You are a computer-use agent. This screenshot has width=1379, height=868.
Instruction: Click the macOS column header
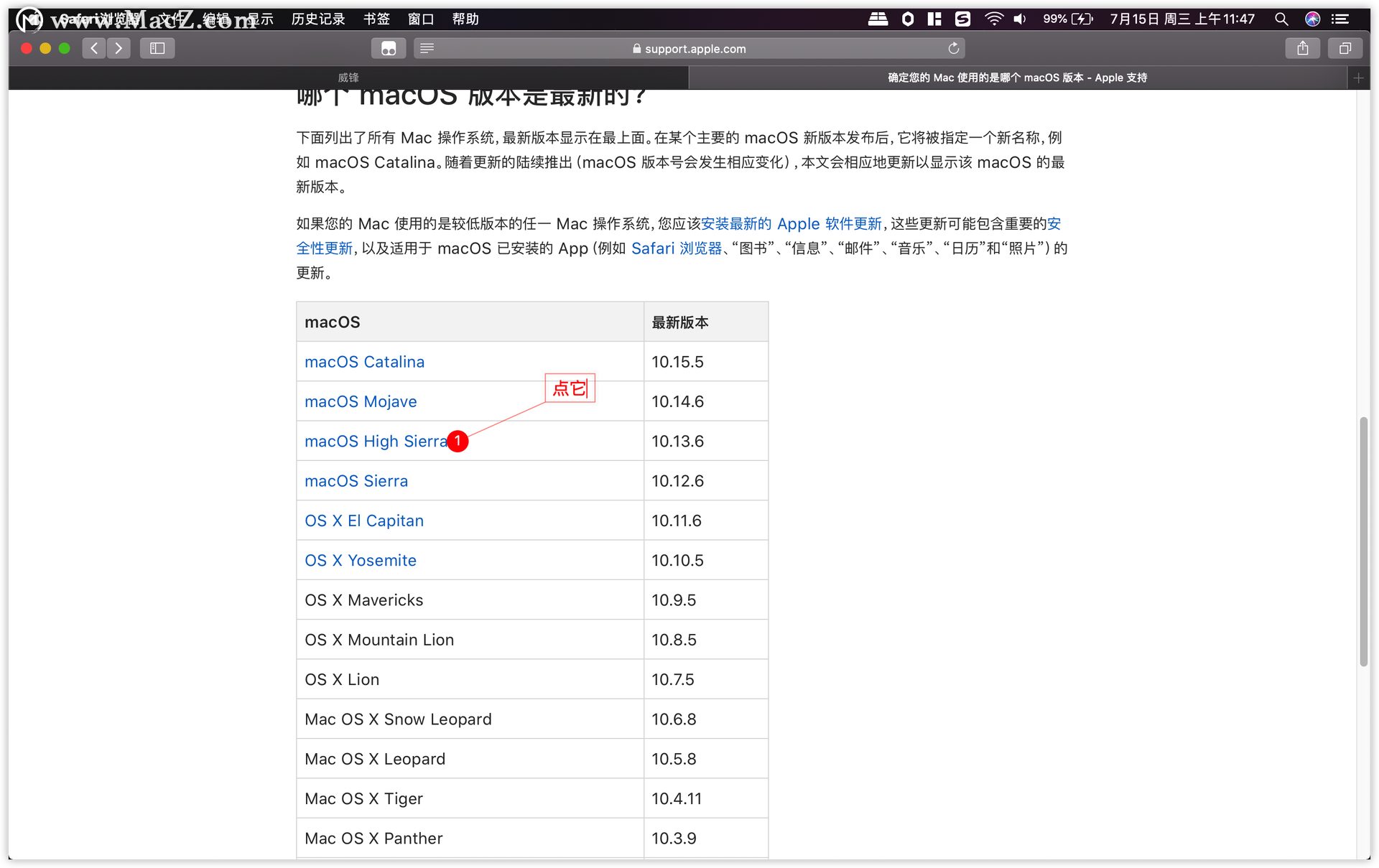click(470, 322)
